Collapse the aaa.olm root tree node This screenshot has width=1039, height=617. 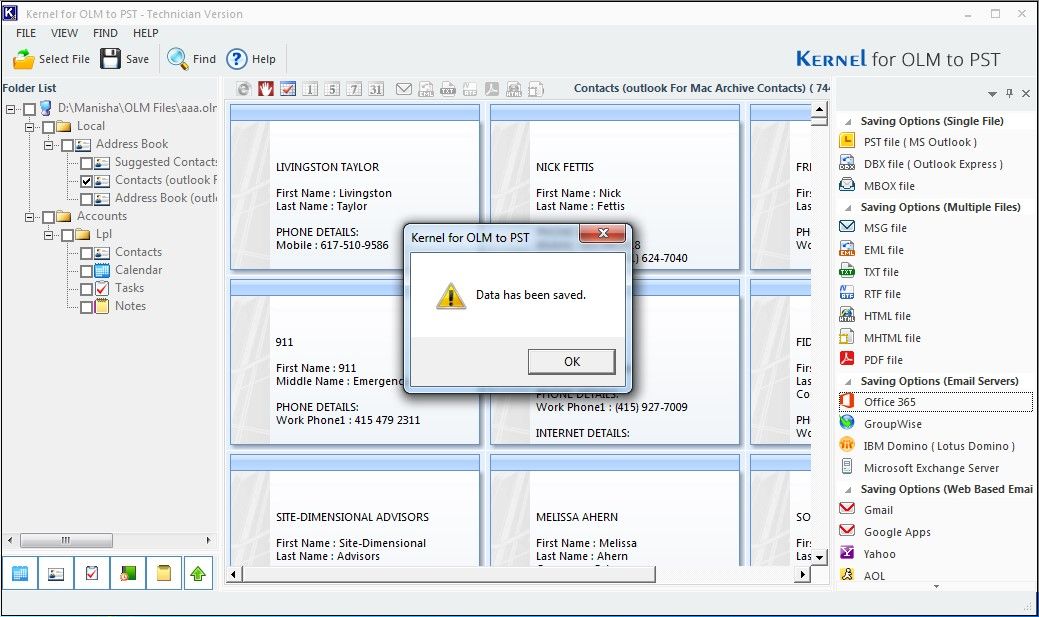[x=10, y=109]
